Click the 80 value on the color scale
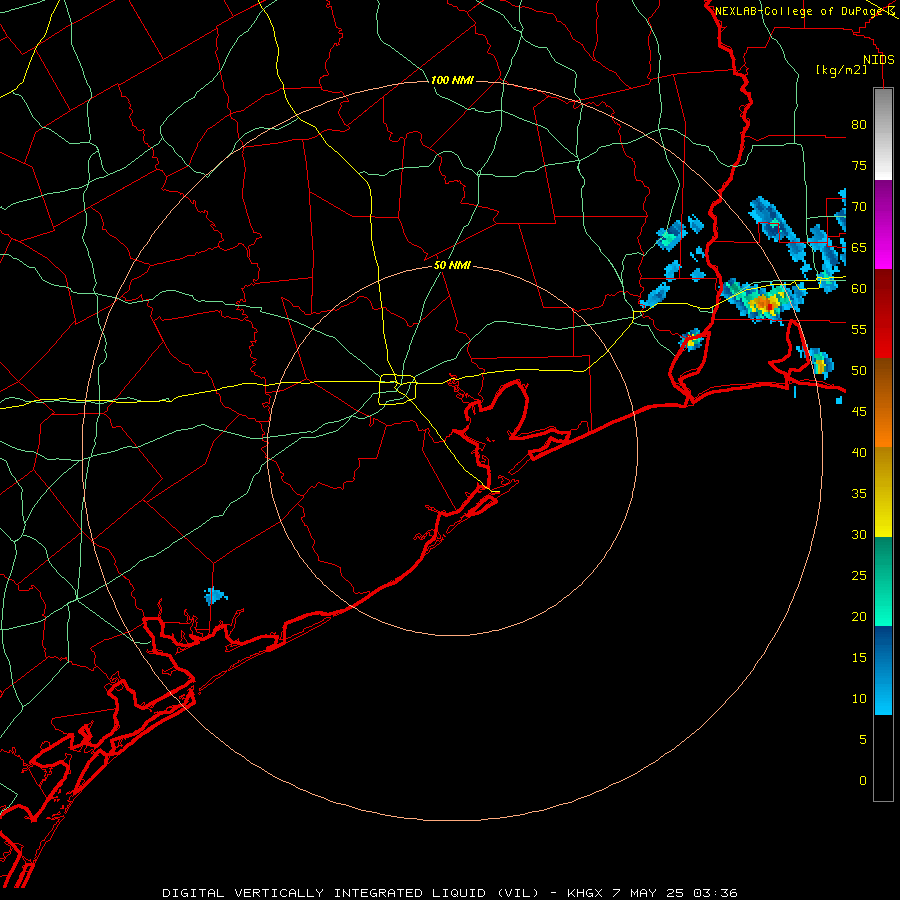The height and width of the screenshot is (900, 900). [859, 125]
